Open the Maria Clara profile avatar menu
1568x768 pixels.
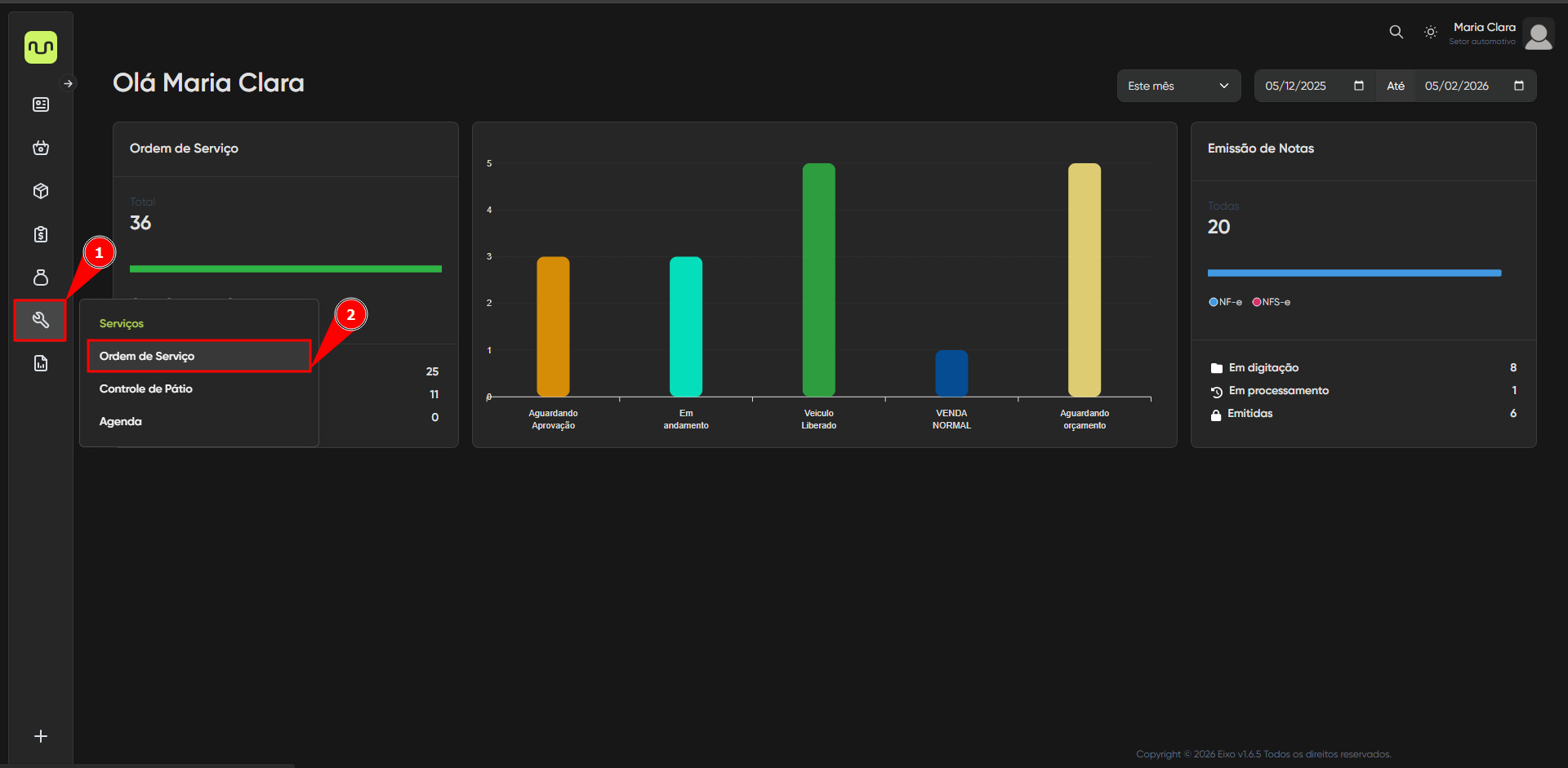(x=1538, y=35)
